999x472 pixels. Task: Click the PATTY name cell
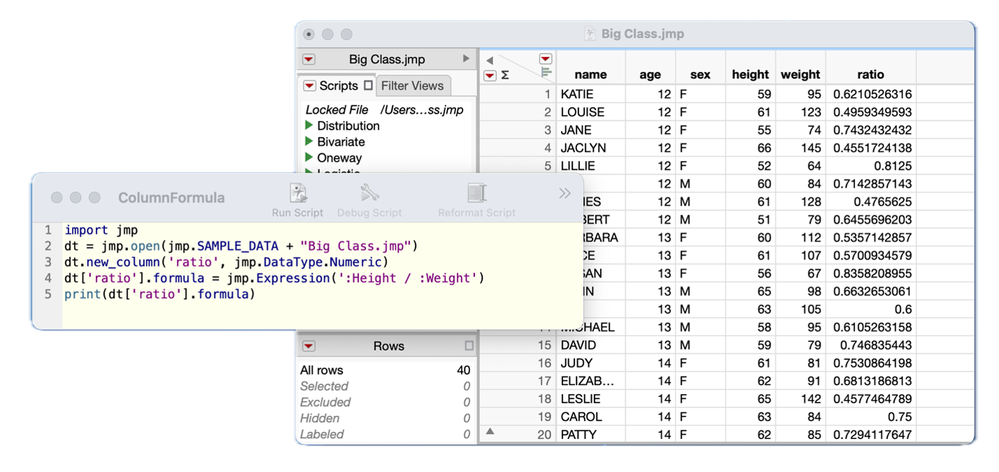click(591, 434)
